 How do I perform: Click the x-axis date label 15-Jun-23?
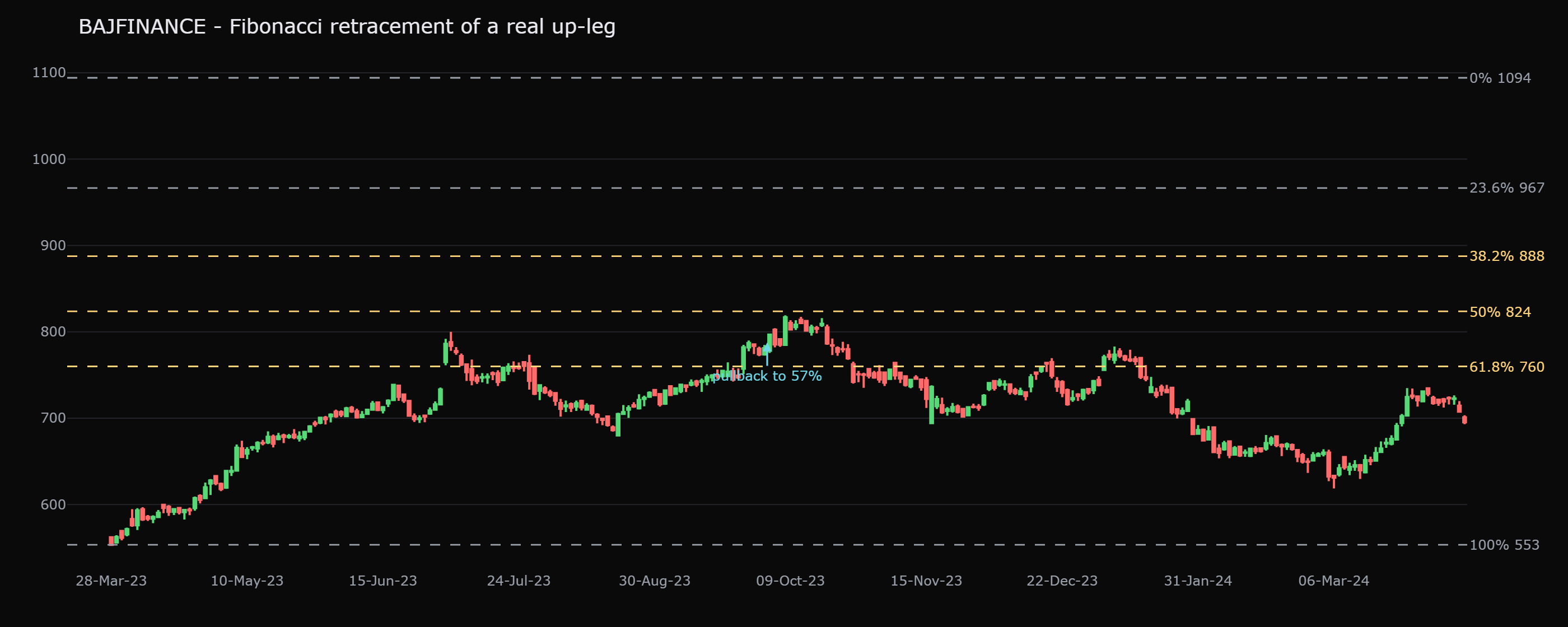[x=383, y=581]
